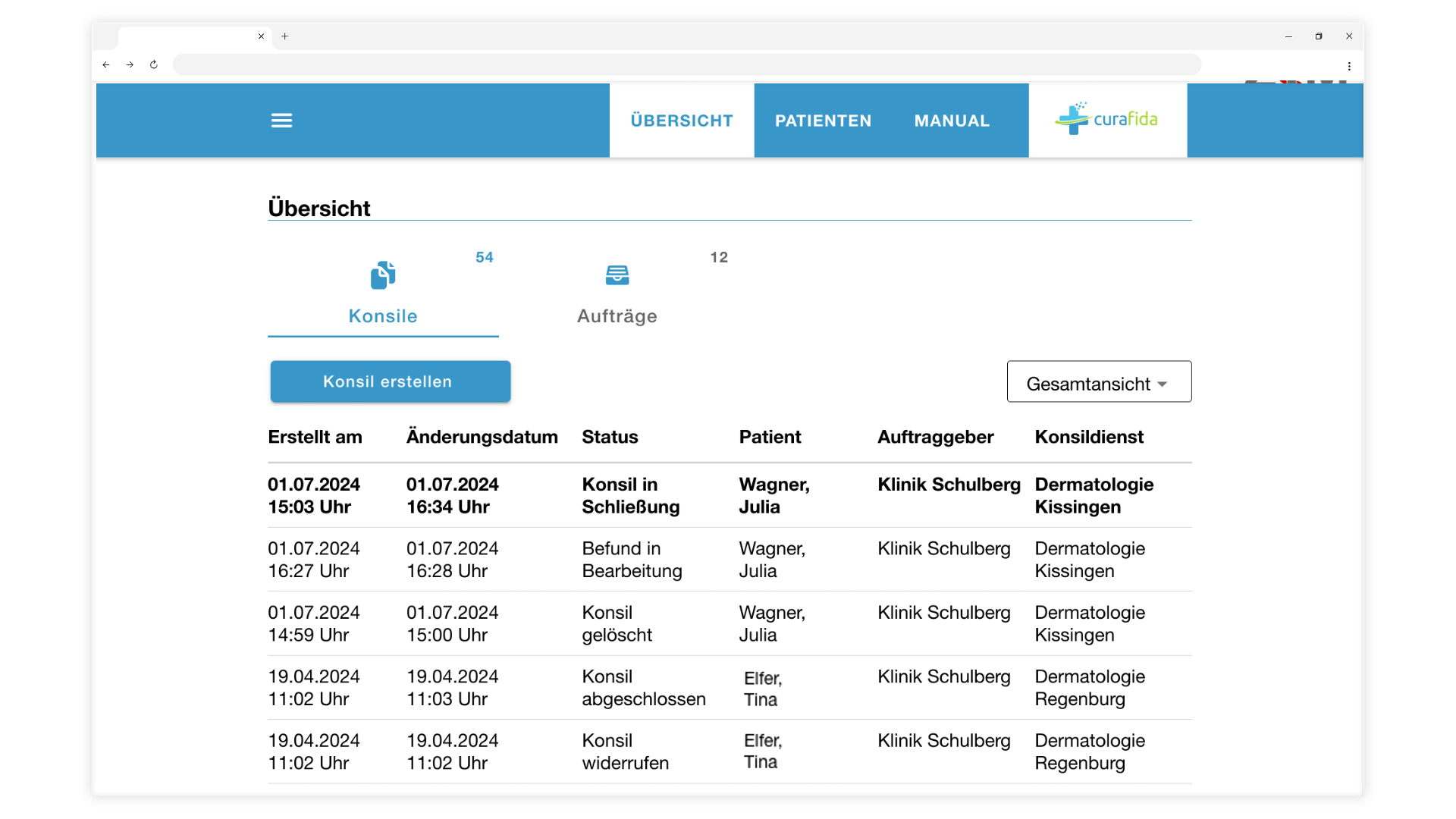Click the Aufträge count badge 12

pyautogui.click(x=719, y=257)
